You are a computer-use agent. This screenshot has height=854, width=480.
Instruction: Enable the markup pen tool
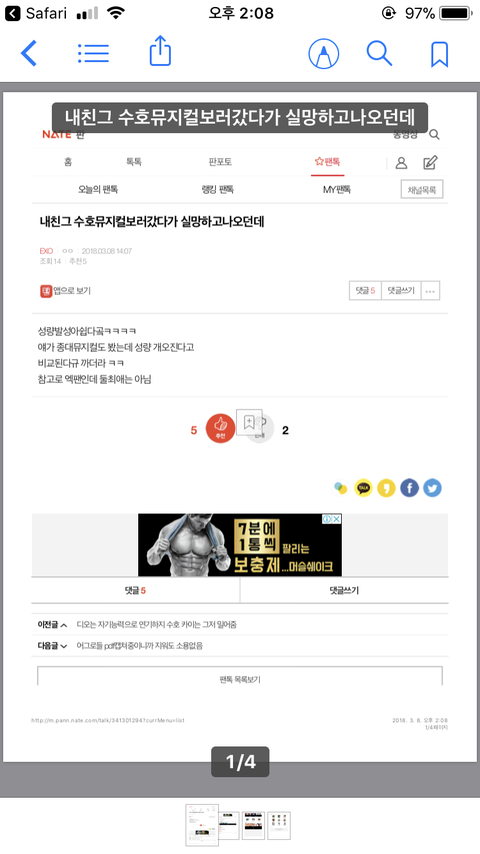point(324,54)
